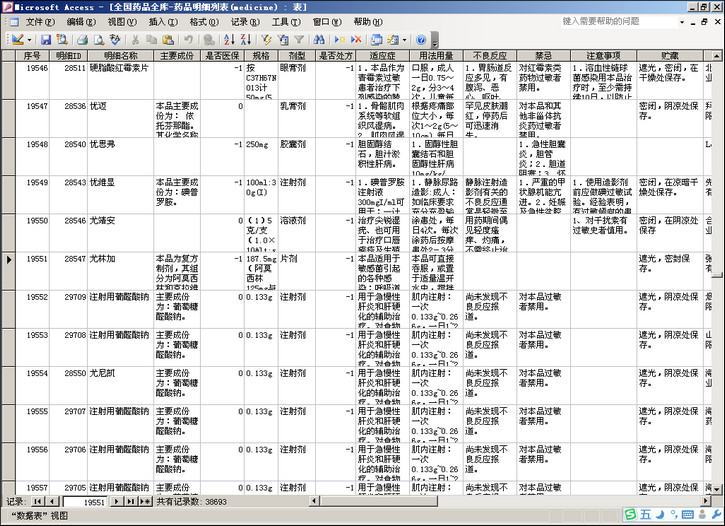Screen dimensions: 725x526
Task: Select row 19551 using its row selector
Action: 9,271
